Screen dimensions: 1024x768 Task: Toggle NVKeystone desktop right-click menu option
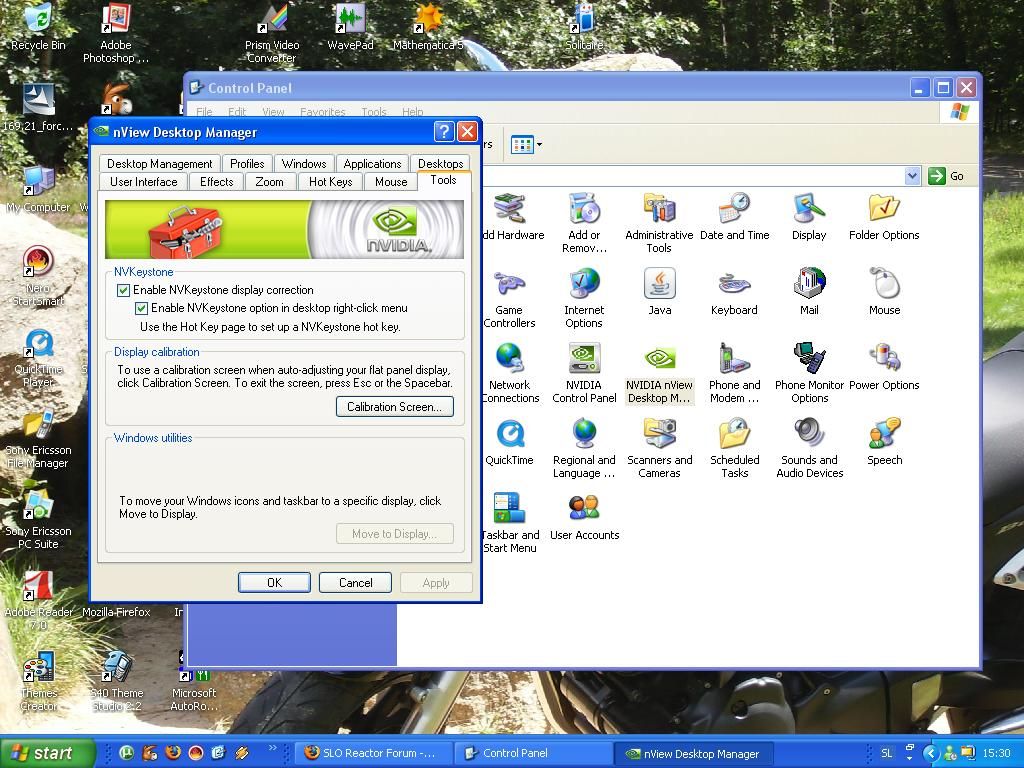(x=141, y=308)
